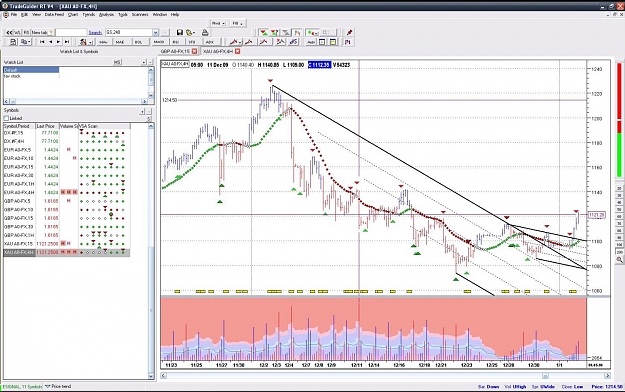The height and width of the screenshot is (392, 625).
Task: Select the DX #F,4H symbol row
Action: pyautogui.click(x=67, y=141)
